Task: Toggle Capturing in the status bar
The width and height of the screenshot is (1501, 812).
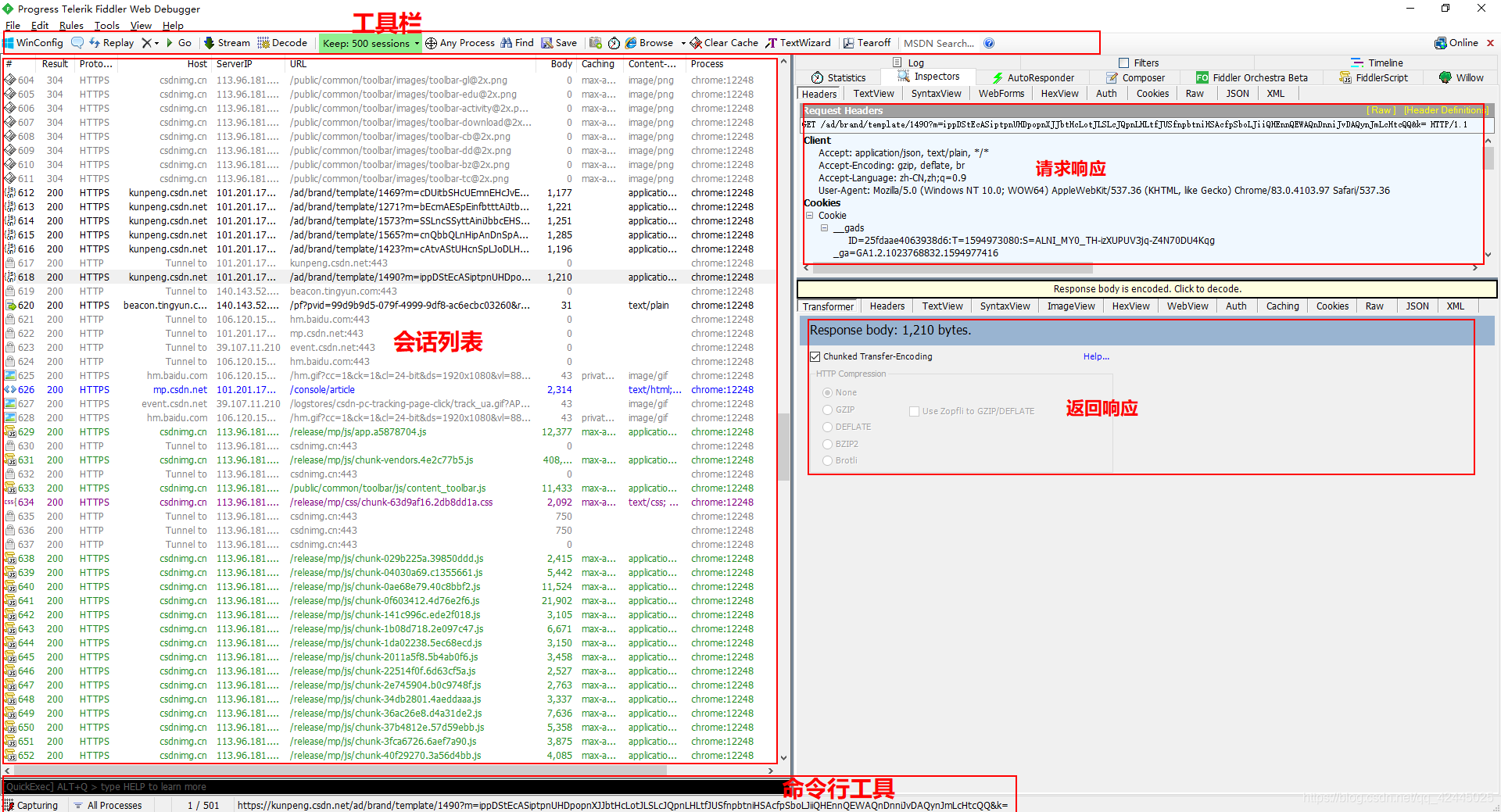Action: click(31, 805)
